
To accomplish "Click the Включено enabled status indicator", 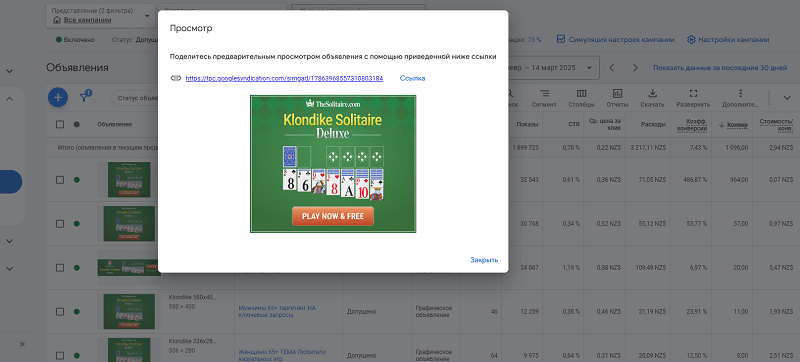I will point(76,39).
